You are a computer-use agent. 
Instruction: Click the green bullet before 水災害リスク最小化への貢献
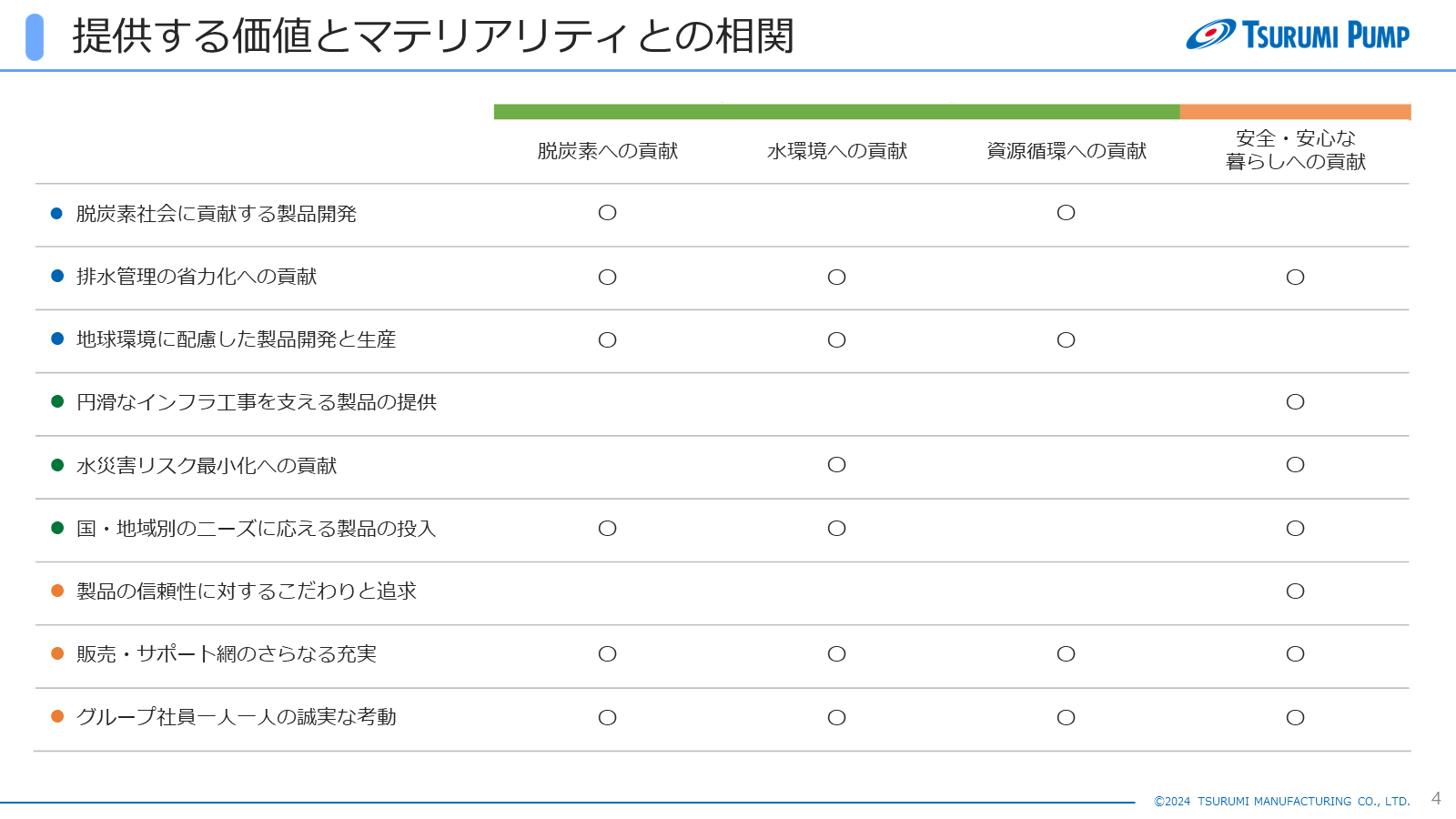[57, 465]
